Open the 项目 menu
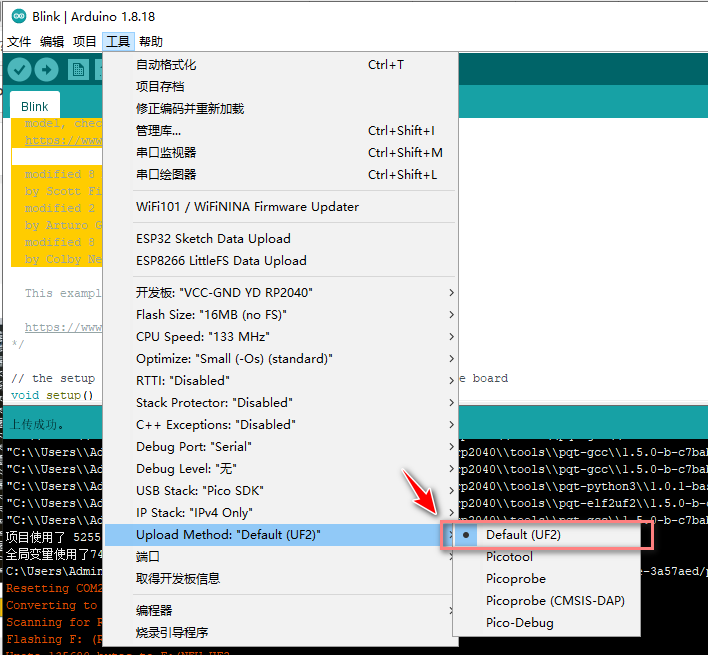This screenshot has height=655, width=708. pyautogui.click(x=85, y=42)
